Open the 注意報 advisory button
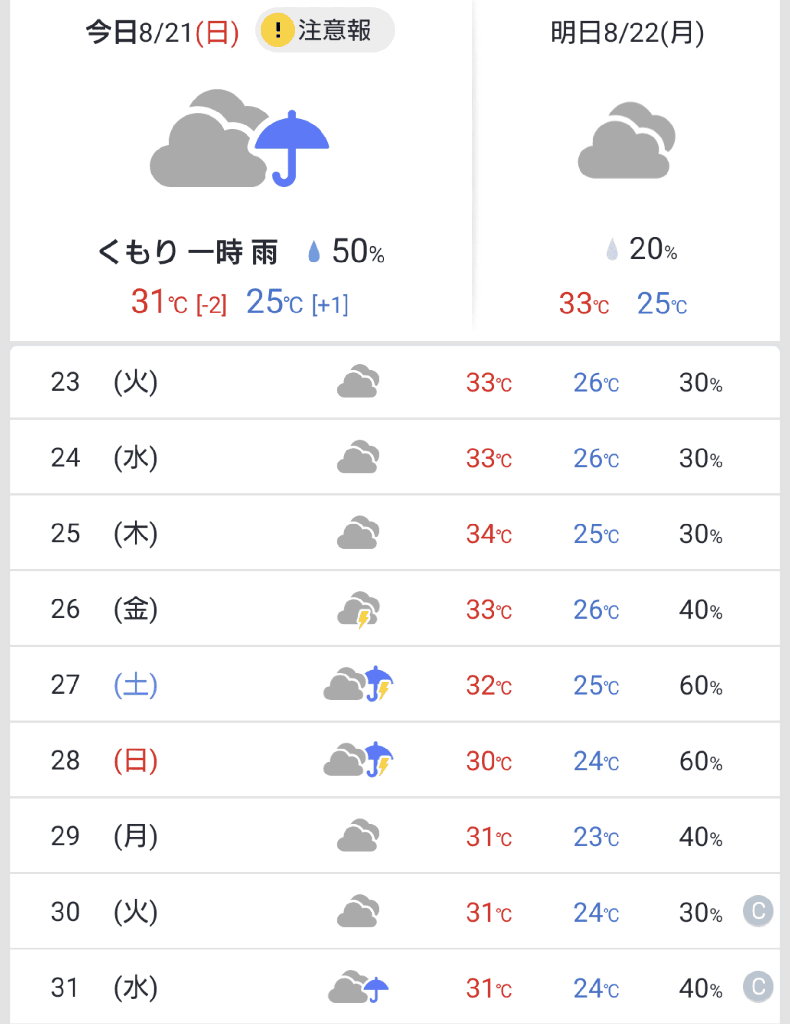790x1024 pixels. pyautogui.click(x=326, y=31)
